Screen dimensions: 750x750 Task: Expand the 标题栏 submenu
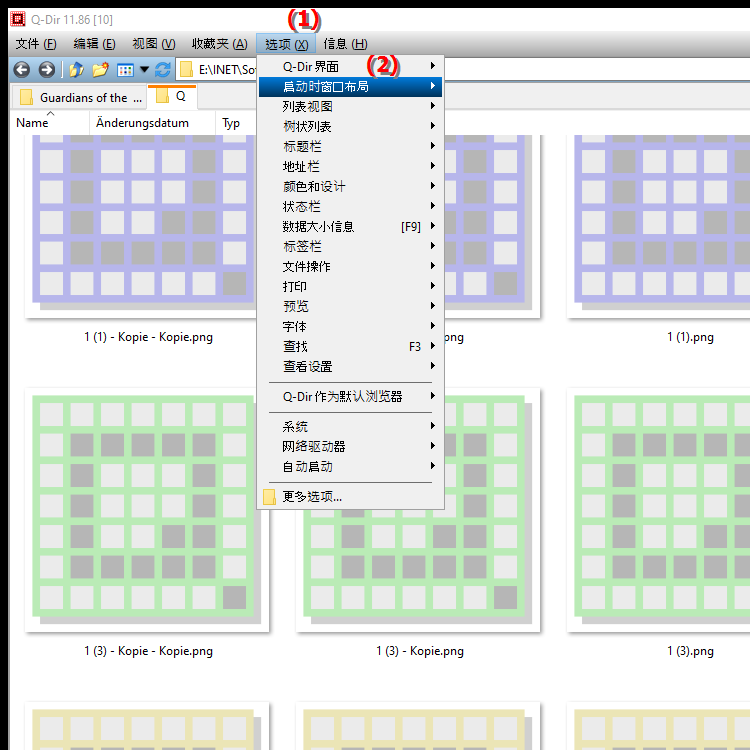click(x=350, y=146)
